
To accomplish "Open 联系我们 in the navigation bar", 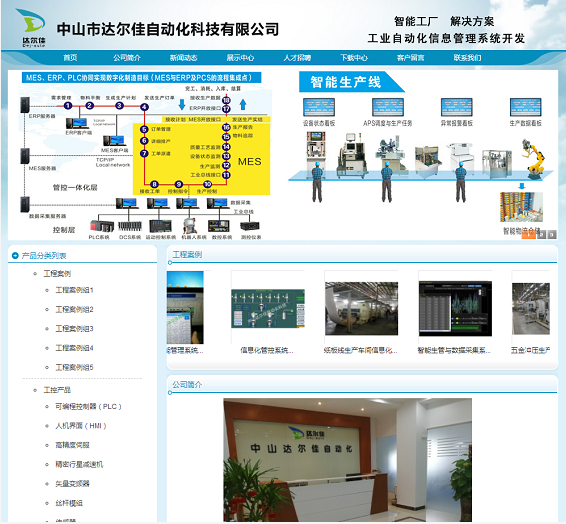I will pyautogui.click(x=467, y=58).
